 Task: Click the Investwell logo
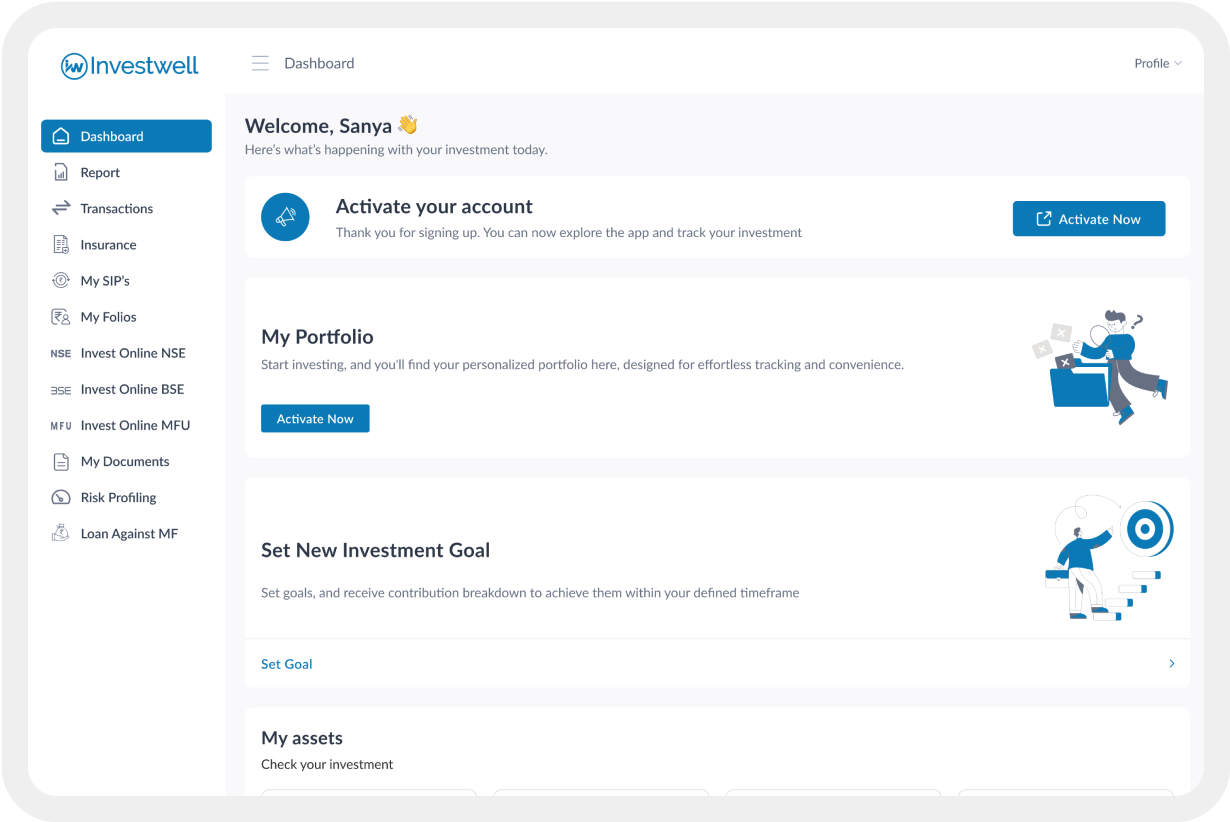pos(130,66)
